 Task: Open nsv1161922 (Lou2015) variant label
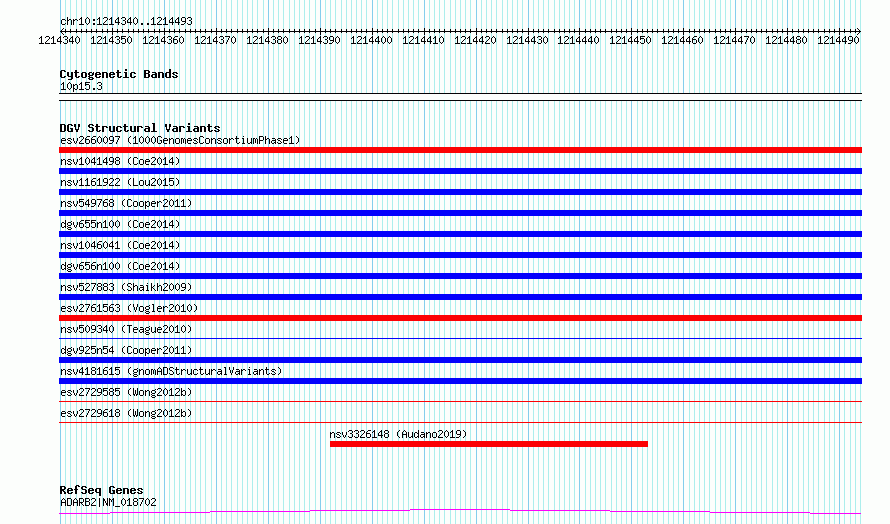(120, 182)
